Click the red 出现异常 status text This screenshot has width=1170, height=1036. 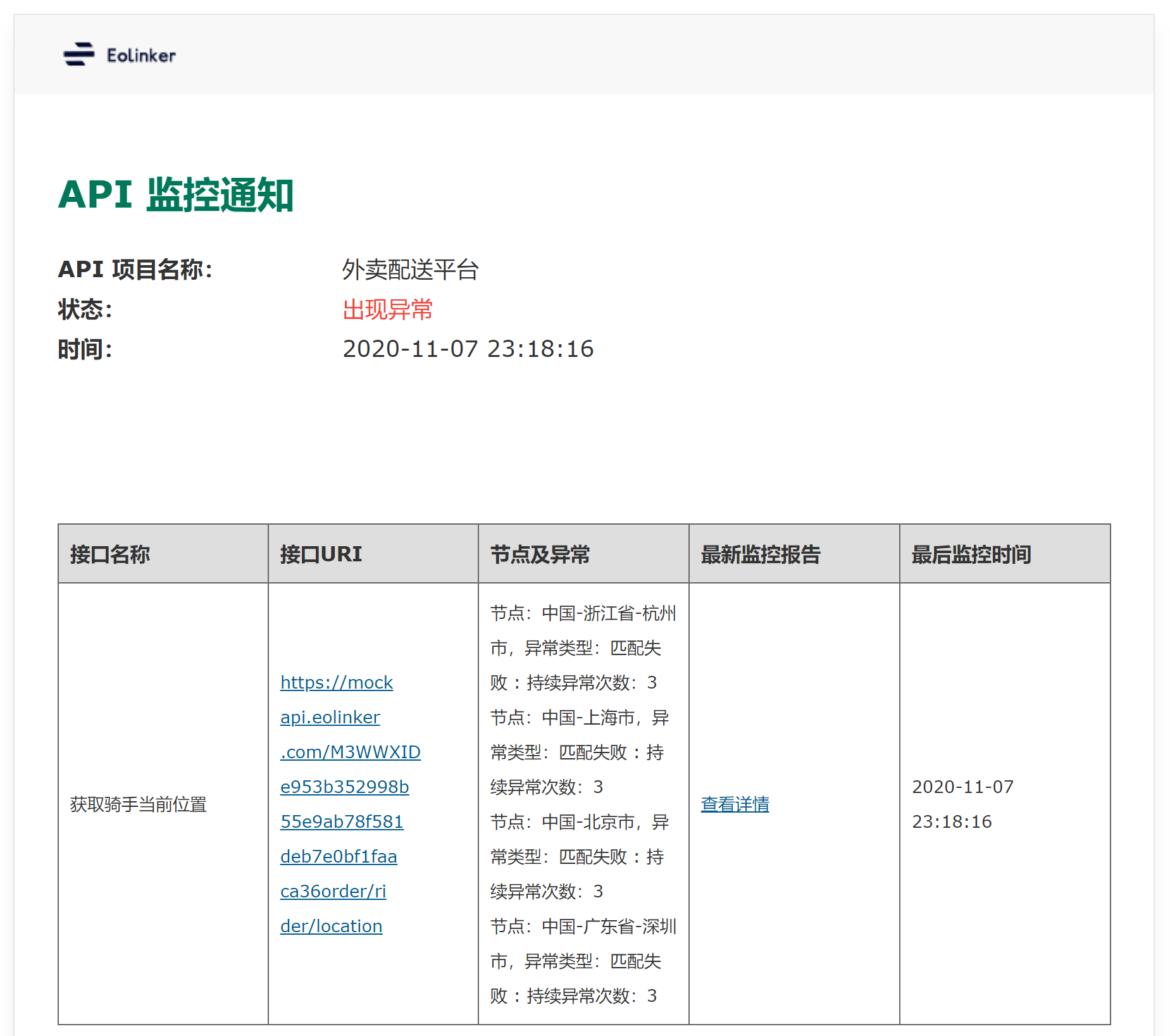(386, 310)
